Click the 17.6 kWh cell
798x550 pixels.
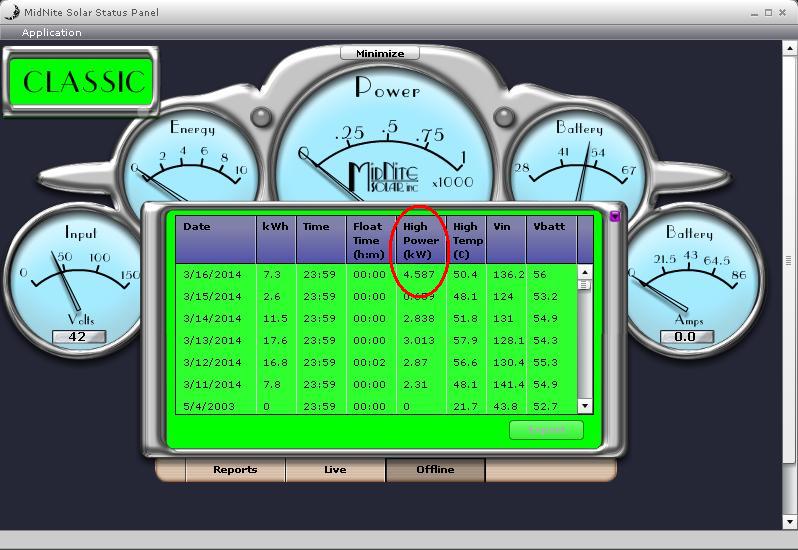point(275,340)
